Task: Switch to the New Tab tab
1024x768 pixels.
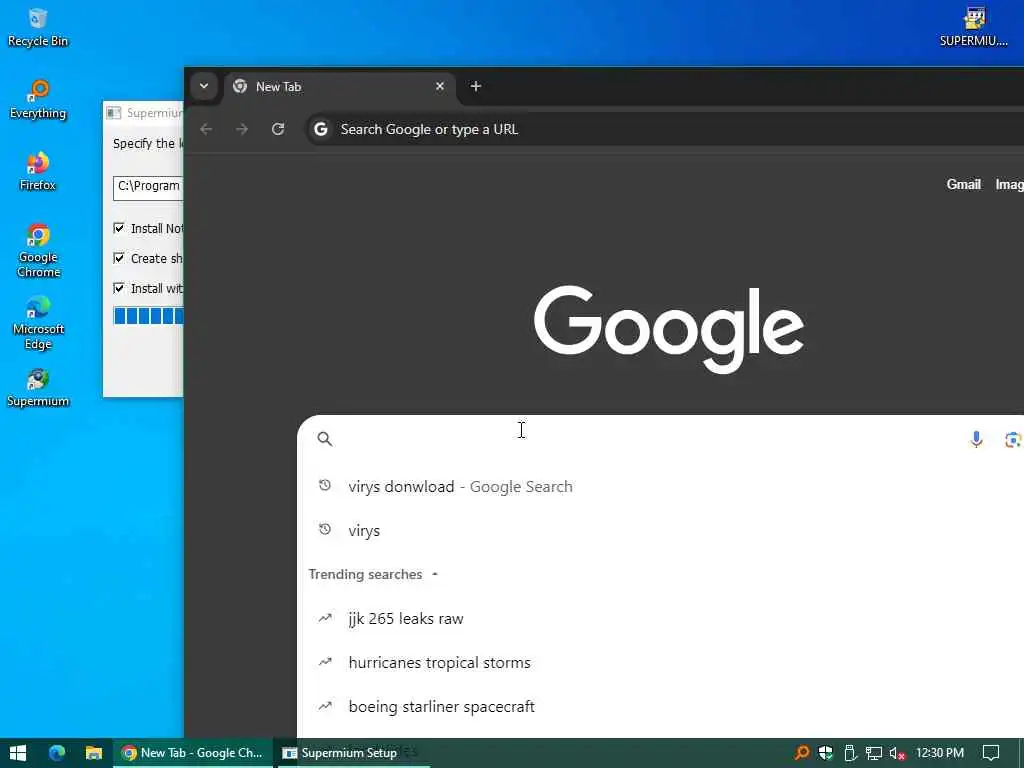Action: tap(340, 88)
